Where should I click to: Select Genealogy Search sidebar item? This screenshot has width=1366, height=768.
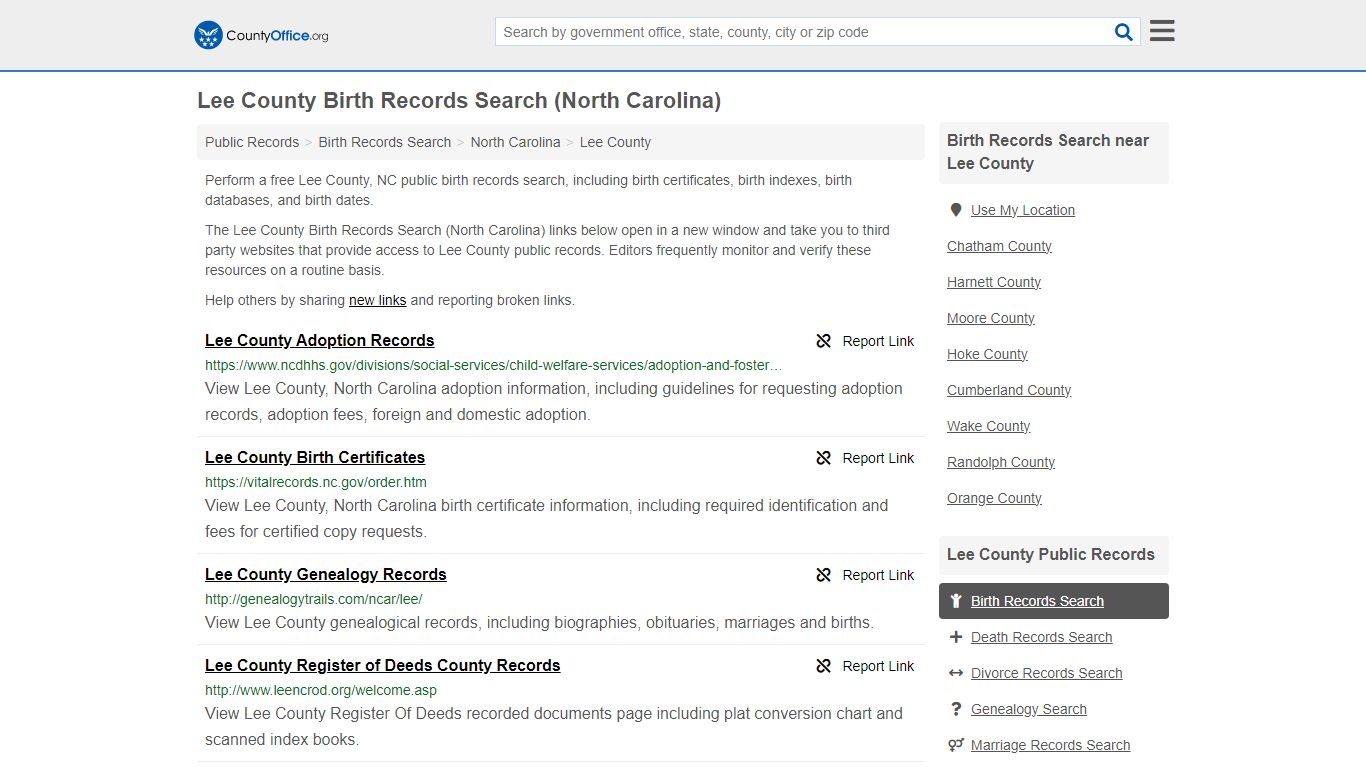pyautogui.click(x=1029, y=709)
